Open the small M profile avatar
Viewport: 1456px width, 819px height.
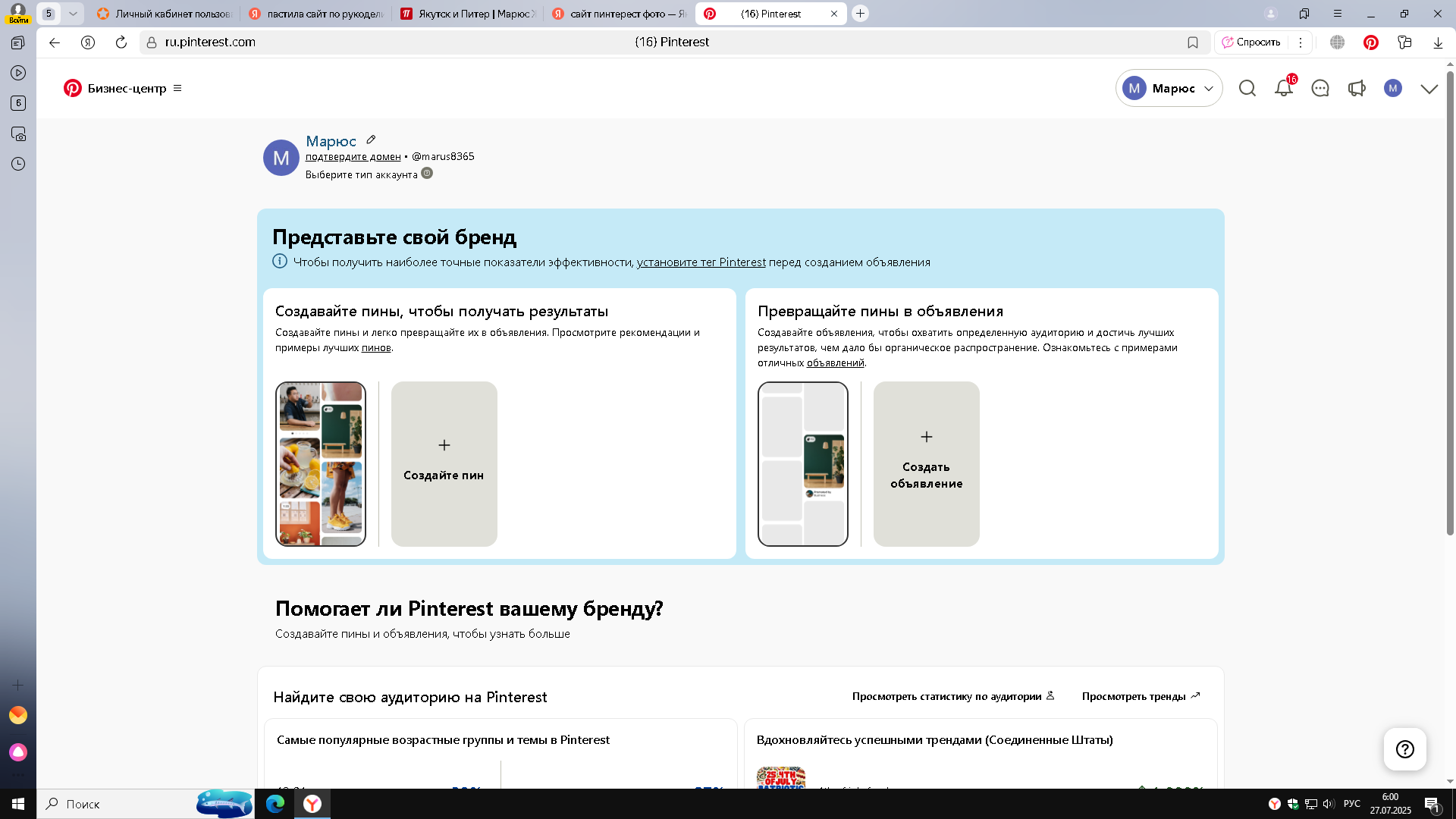pos(1393,89)
